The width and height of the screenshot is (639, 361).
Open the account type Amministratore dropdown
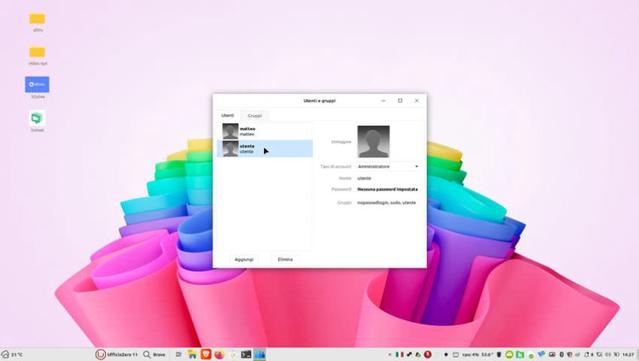[388, 167]
